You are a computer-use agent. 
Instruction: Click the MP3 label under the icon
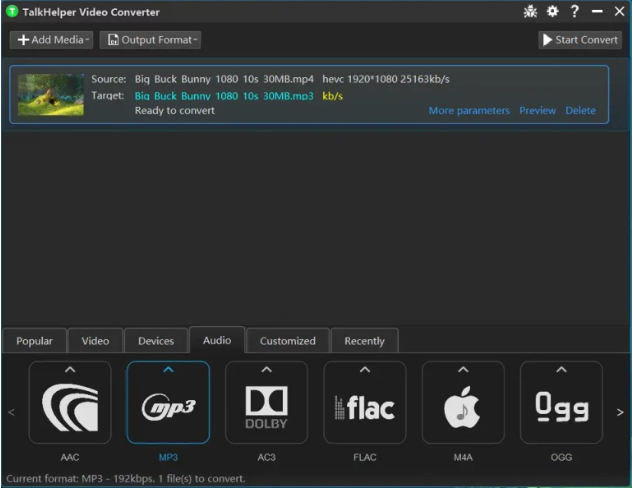[x=168, y=457]
